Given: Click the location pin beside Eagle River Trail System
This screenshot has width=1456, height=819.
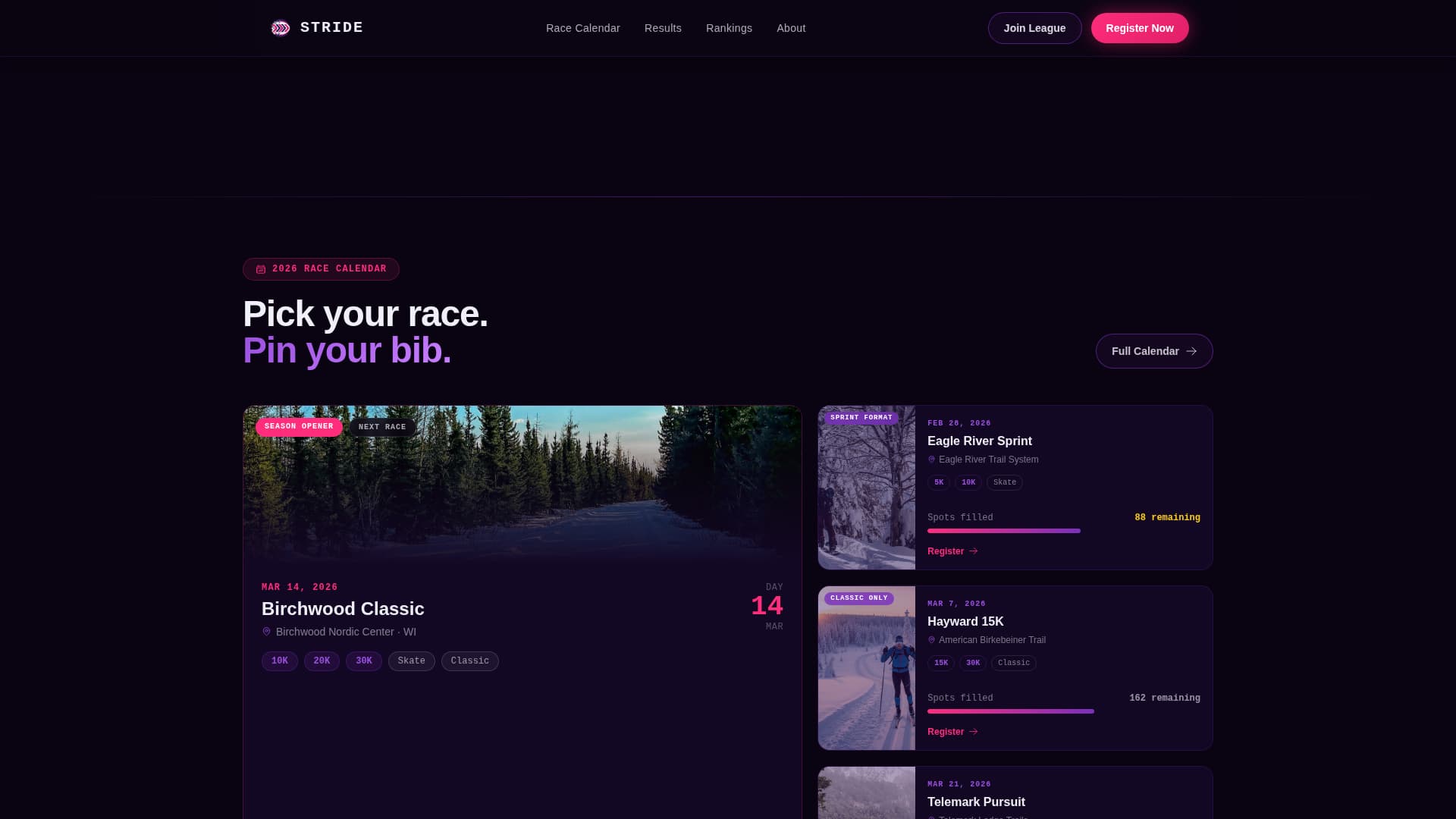Looking at the screenshot, I should click(x=931, y=460).
